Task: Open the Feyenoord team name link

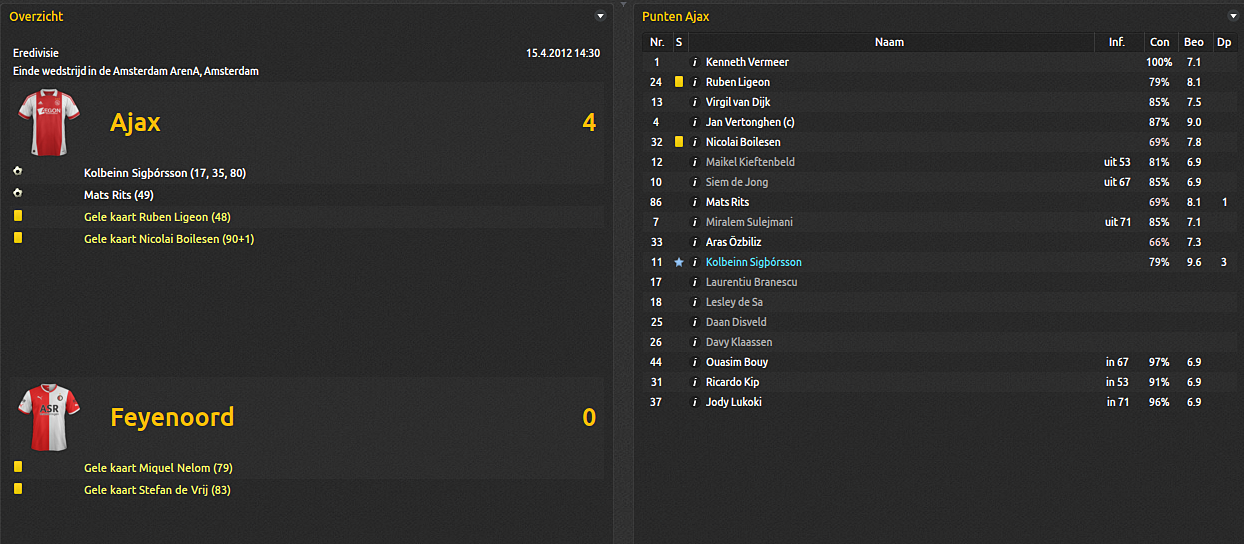Action: 172,417
